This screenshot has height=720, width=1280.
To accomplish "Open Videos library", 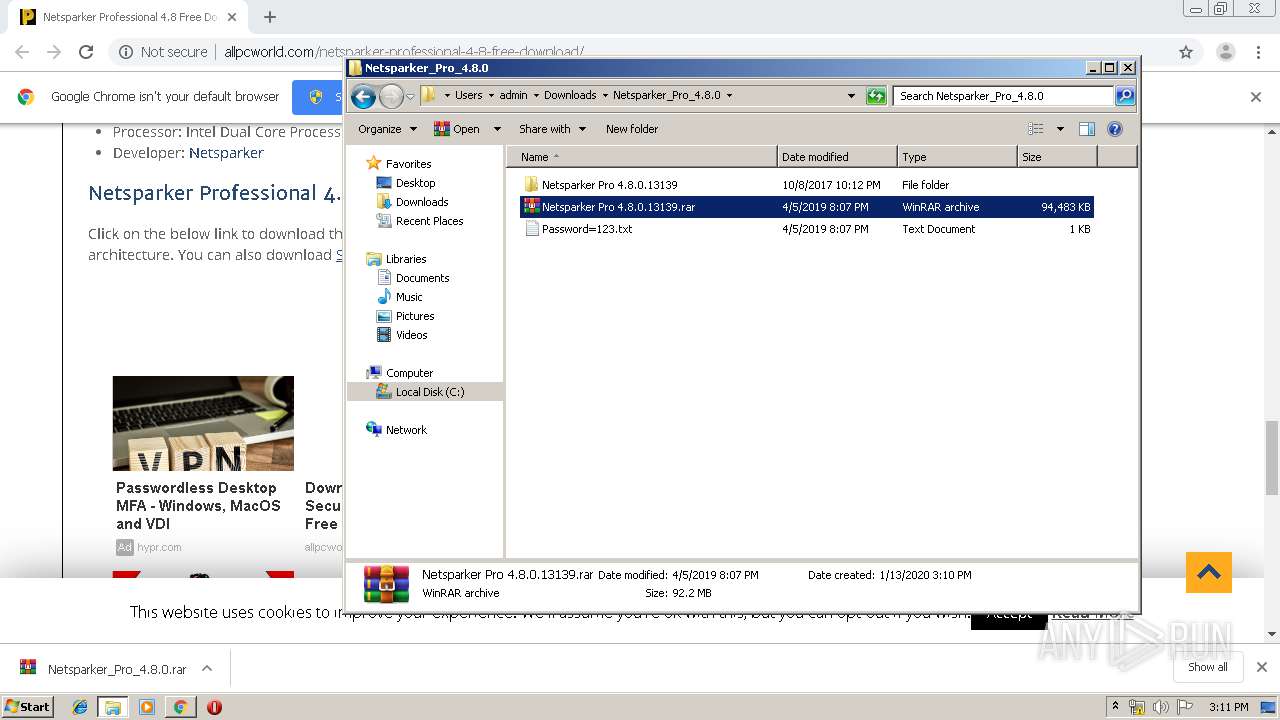I will (411, 335).
